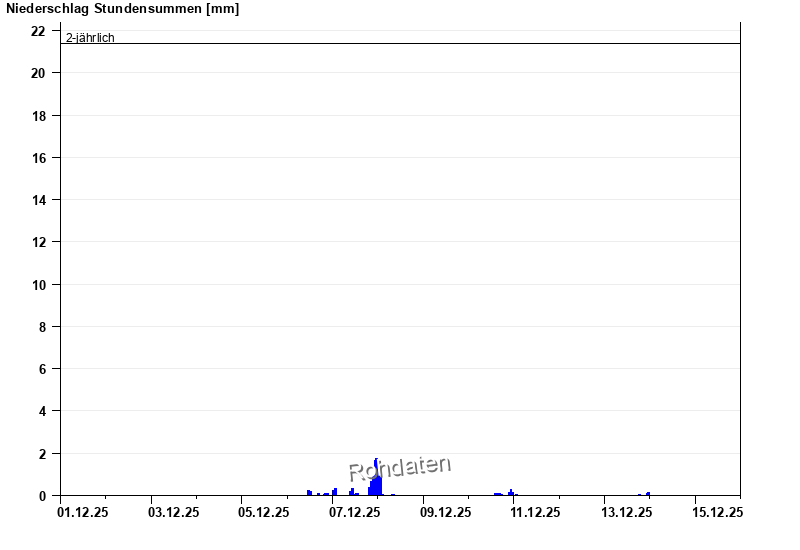Click the 13.12.25 date on the x-axis

[626, 513]
